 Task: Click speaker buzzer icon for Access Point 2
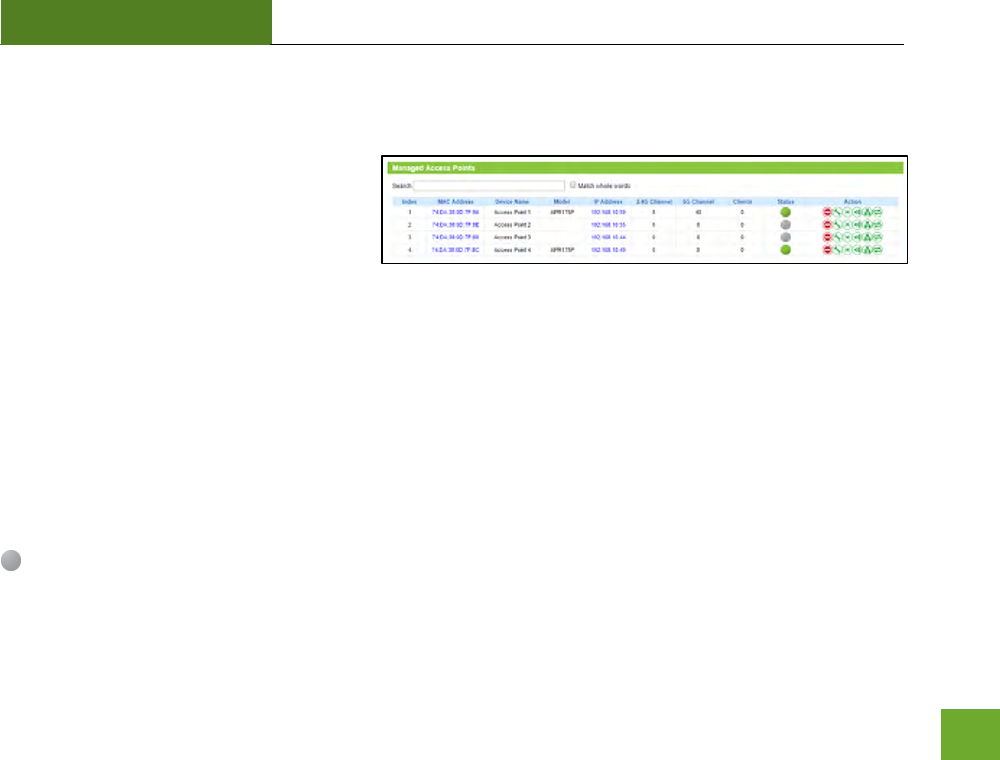[857, 224]
